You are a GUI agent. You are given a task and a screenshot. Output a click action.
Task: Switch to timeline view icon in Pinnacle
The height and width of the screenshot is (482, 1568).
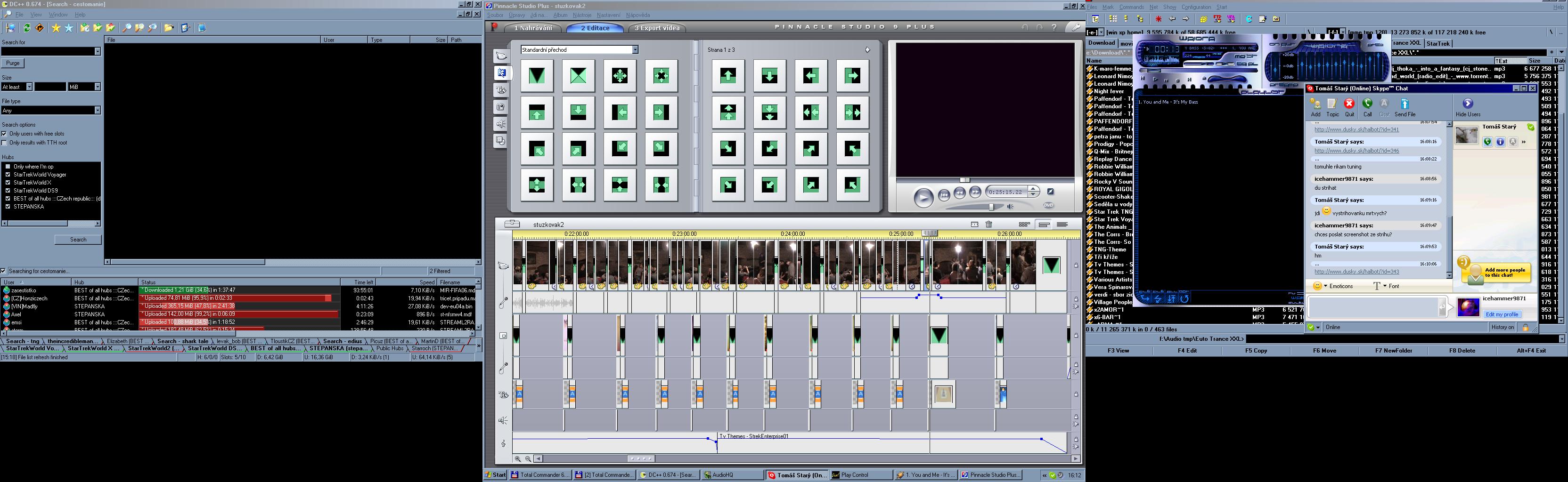coord(1044,224)
